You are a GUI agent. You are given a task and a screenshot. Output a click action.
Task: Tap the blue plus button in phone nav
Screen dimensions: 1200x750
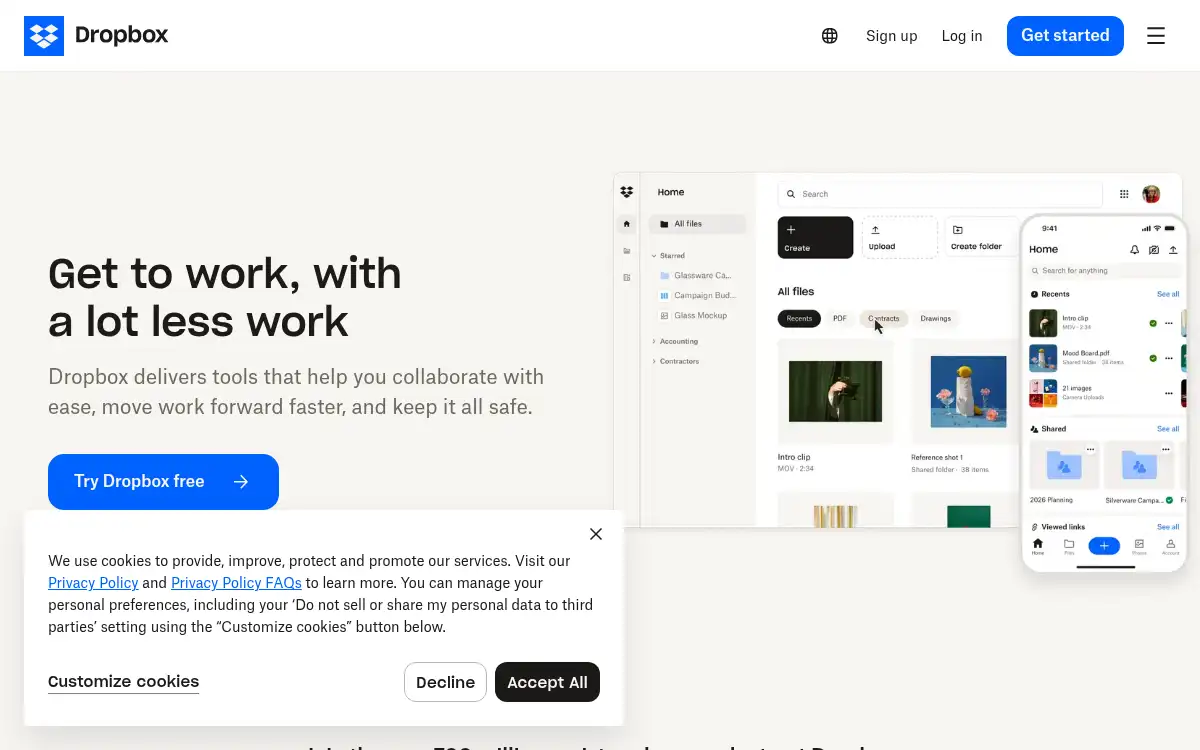coord(1104,545)
